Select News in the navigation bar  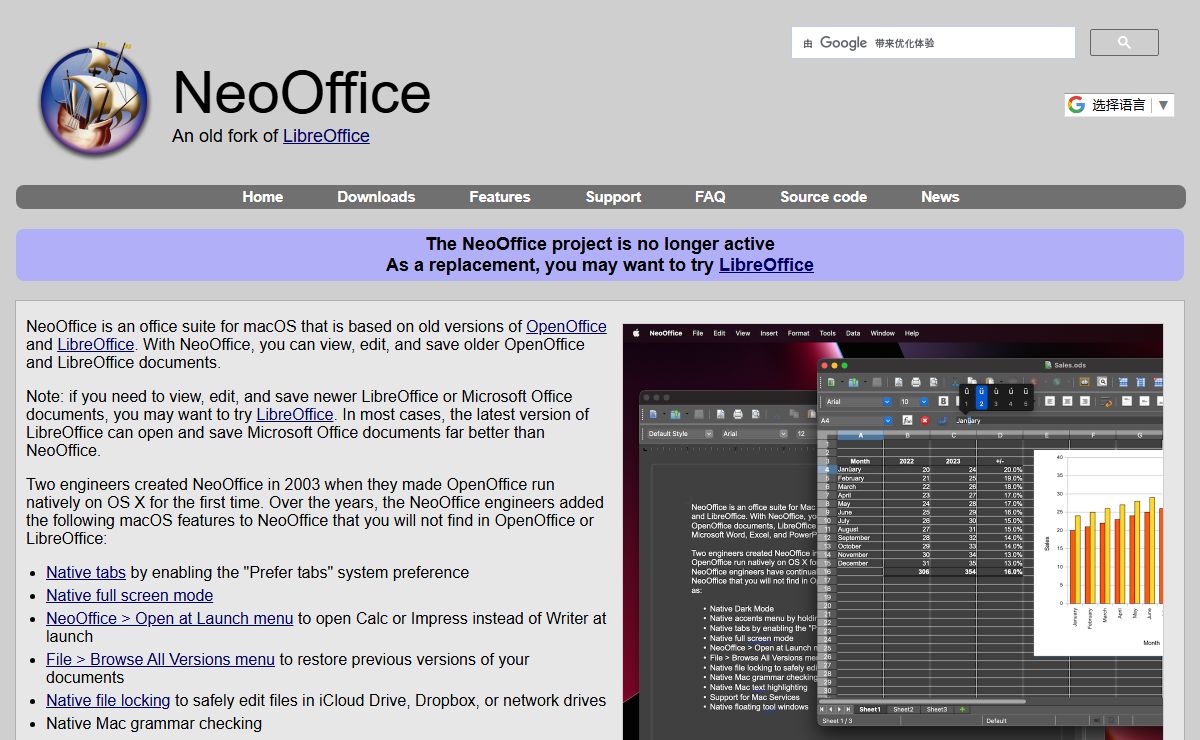tap(939, 197)
